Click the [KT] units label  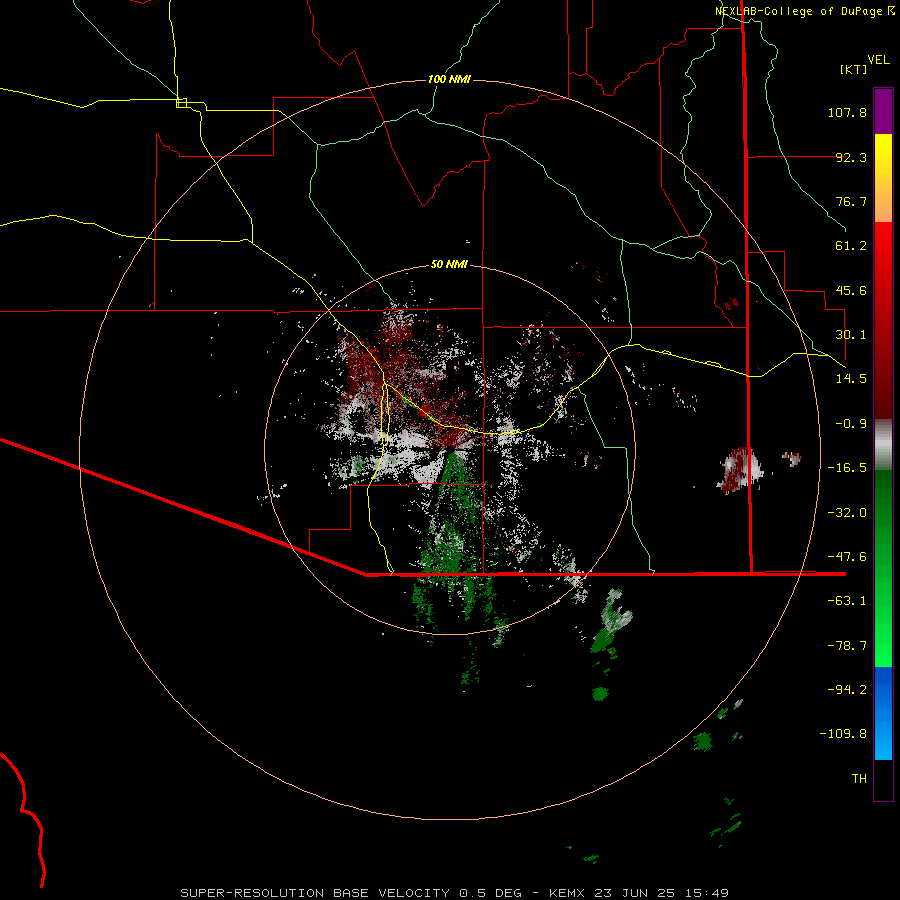(854, 69)
